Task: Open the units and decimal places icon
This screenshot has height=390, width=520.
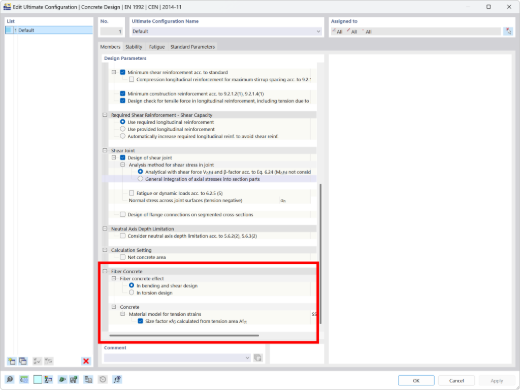Action: [24, 379]
